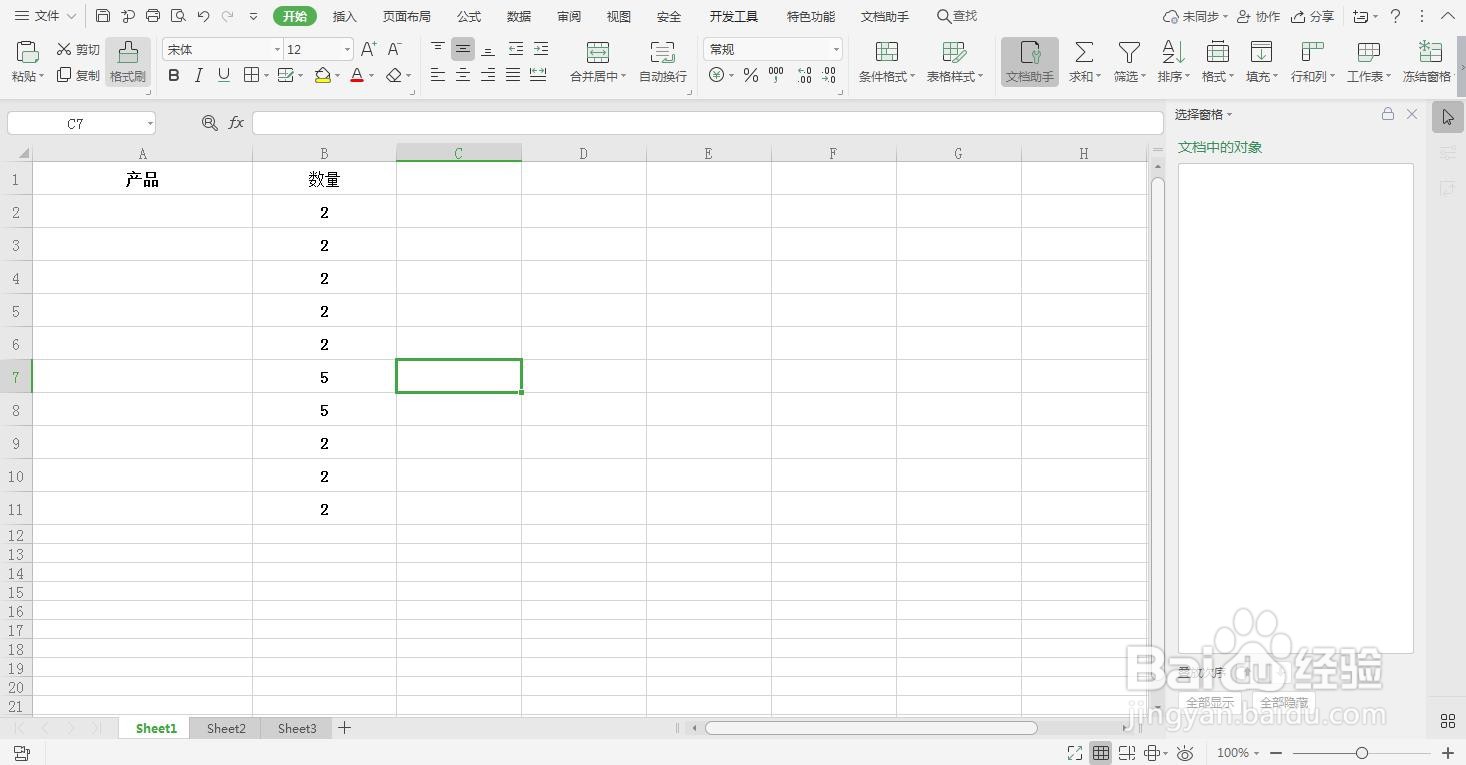
Task: Expand the Name Box dropdown for C7
Action: [x=150, y=123]
